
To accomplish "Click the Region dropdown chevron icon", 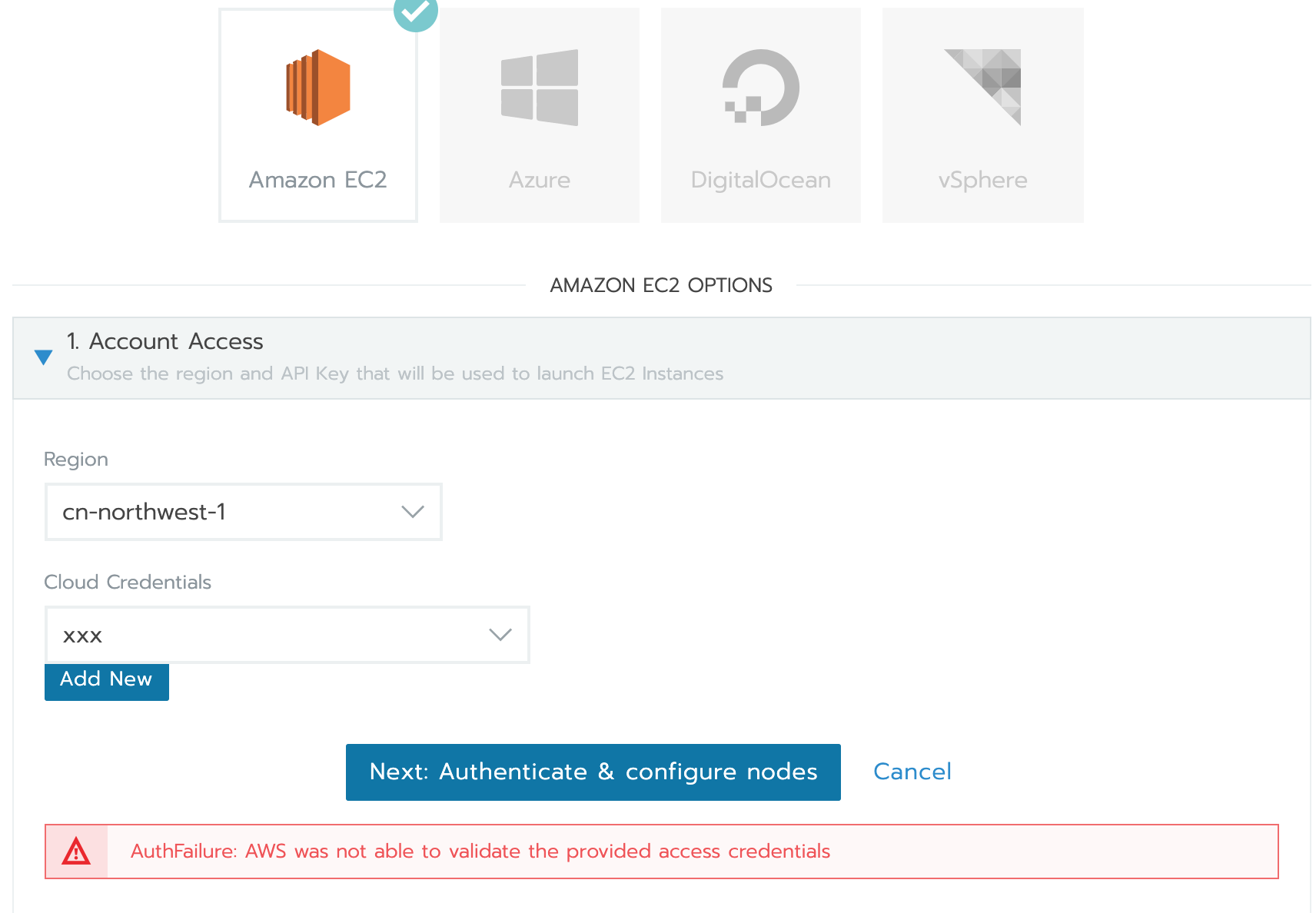I will [413, 512].
